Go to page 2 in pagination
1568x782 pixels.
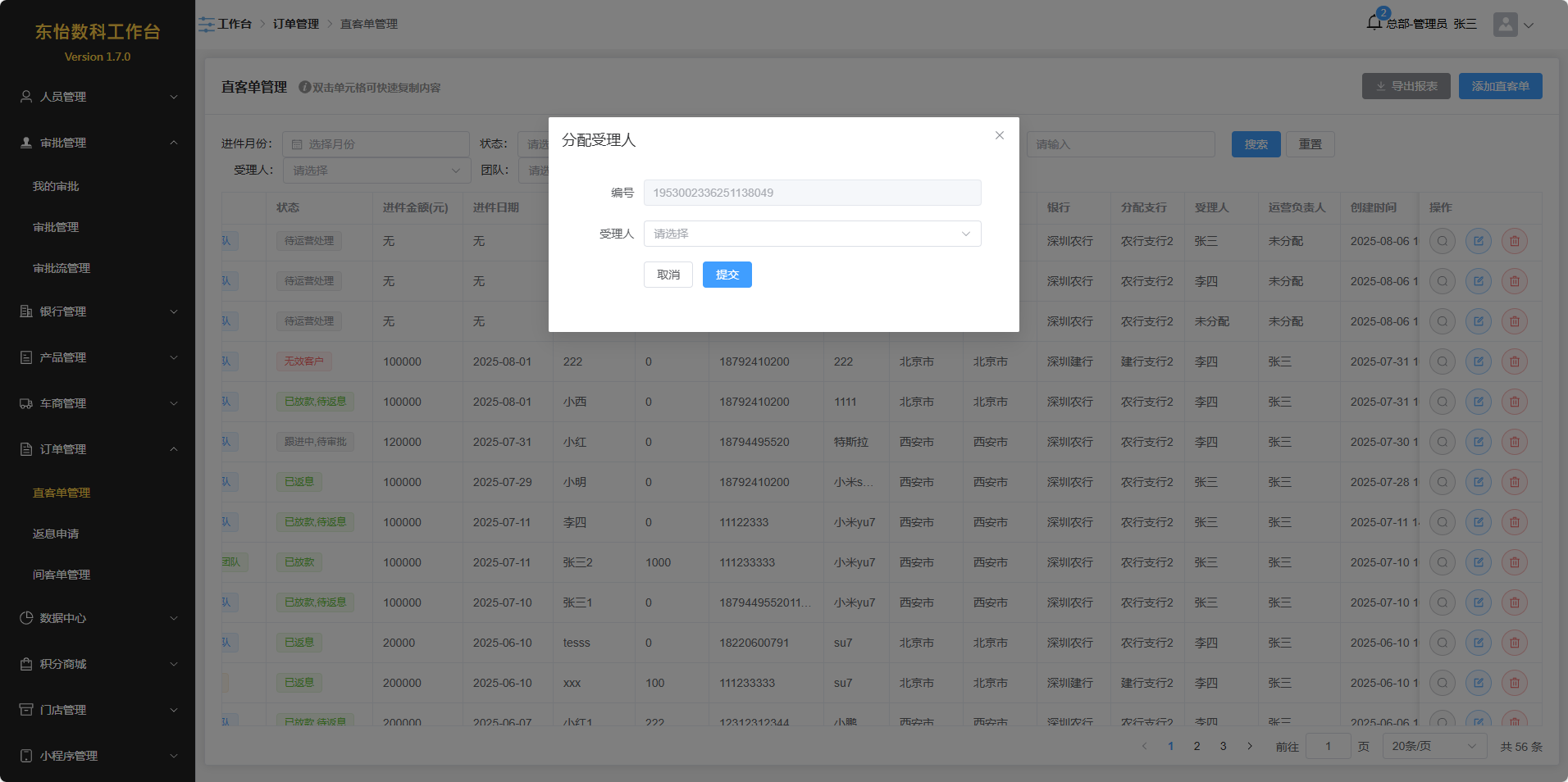[x=1197, y=746]
